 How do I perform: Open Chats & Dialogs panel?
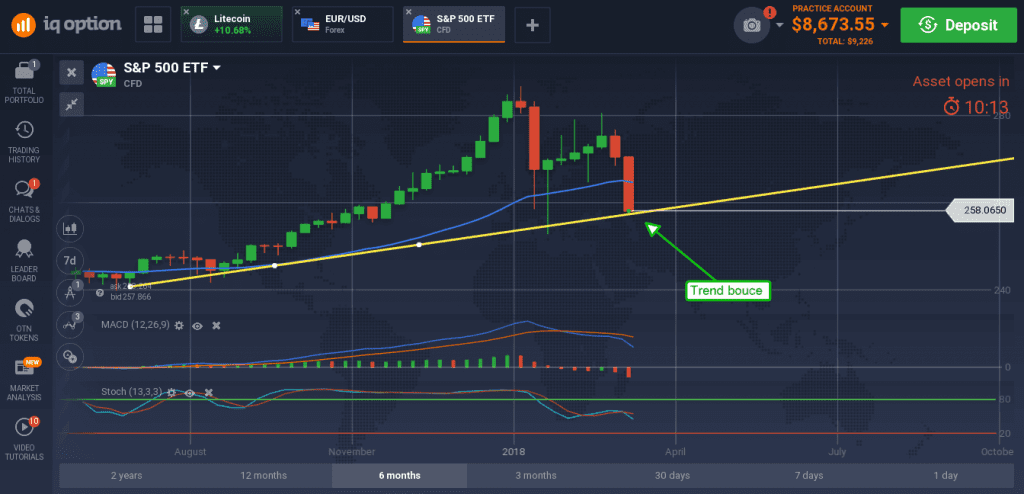(x=24, y=201)
